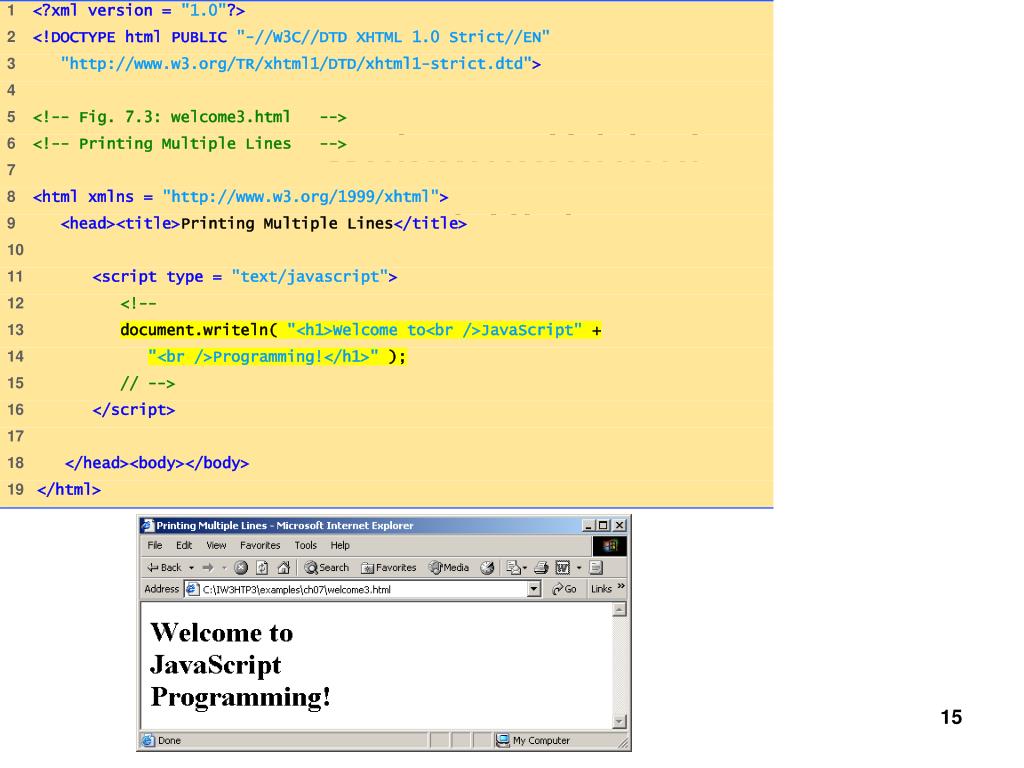Click the Discuss icon in toolbar
This screenshot has height=768, width=1024.
pyautogui.click(x=596, y=568)
